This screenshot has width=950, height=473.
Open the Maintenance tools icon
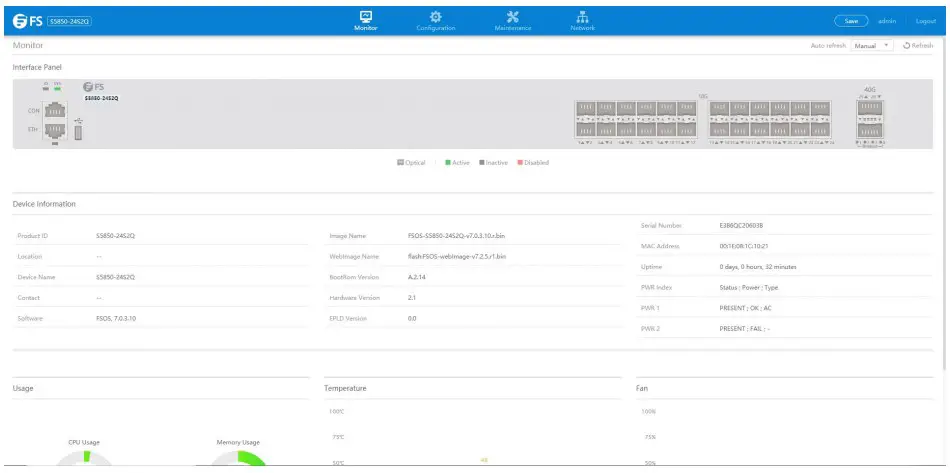point(513,16)
